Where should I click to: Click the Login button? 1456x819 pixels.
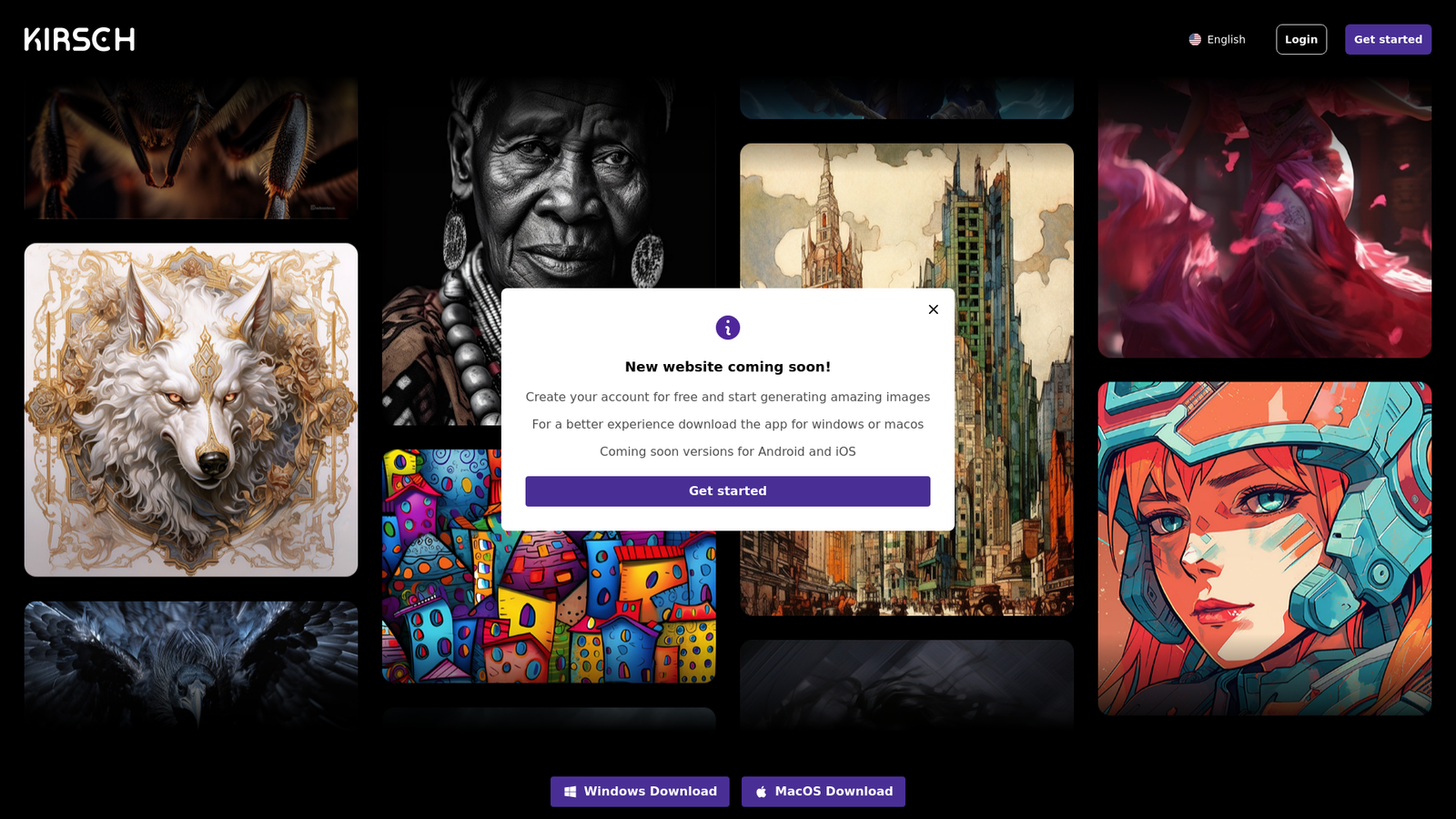point(1301,39)
